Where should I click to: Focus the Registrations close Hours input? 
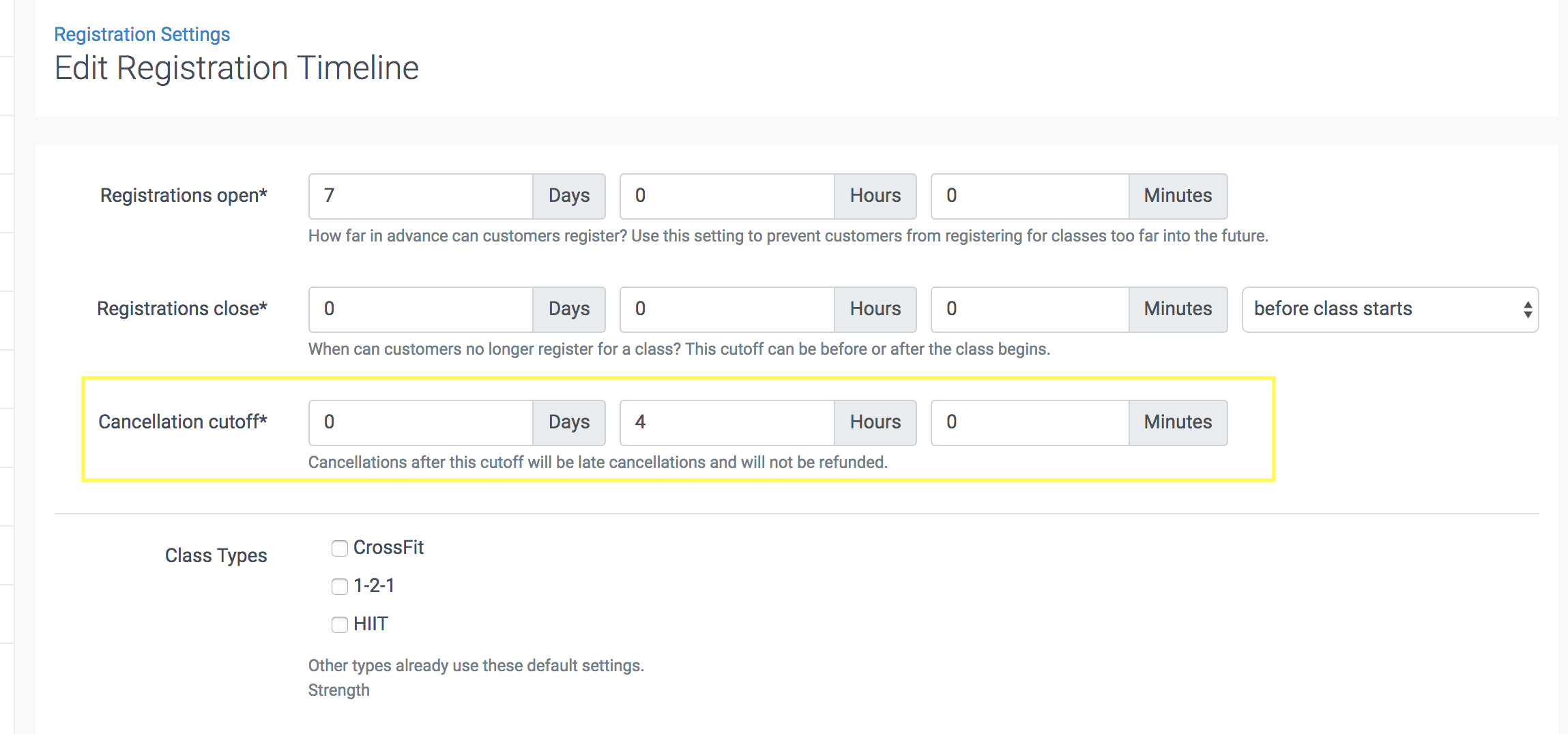(x=727, y=309)
